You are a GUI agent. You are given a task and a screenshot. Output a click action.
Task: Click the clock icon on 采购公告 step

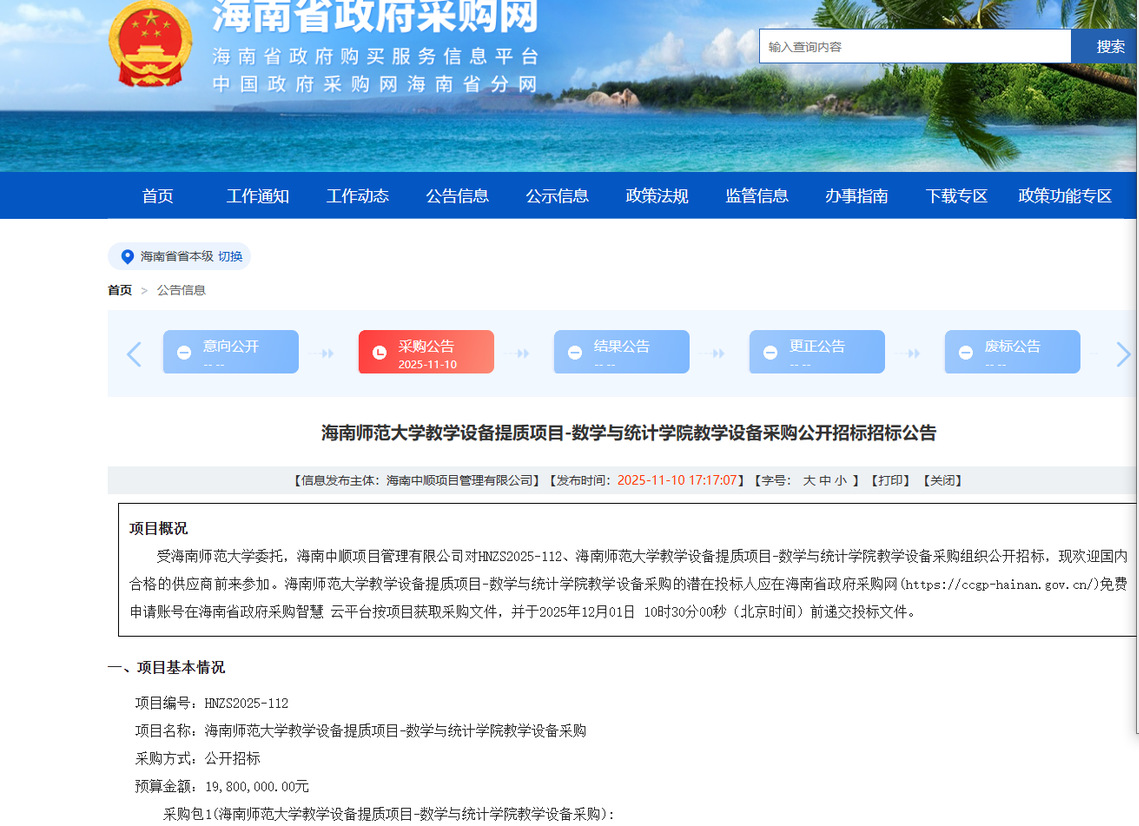coord(379,353)
